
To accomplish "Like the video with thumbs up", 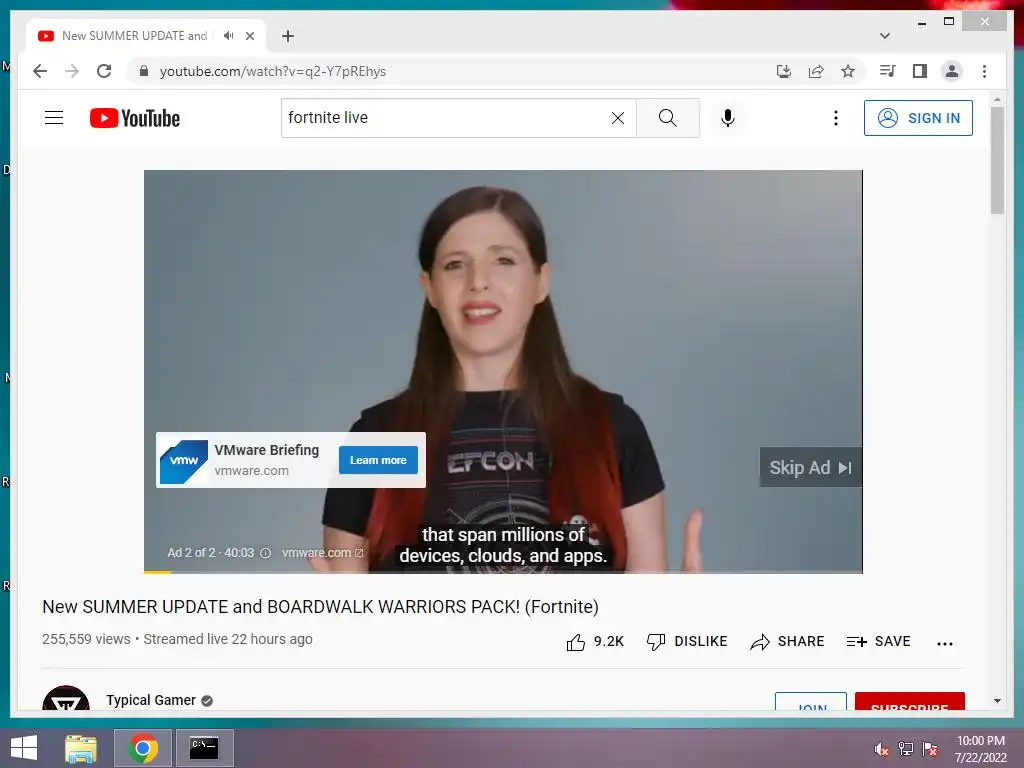I will [x=575, y=642].
